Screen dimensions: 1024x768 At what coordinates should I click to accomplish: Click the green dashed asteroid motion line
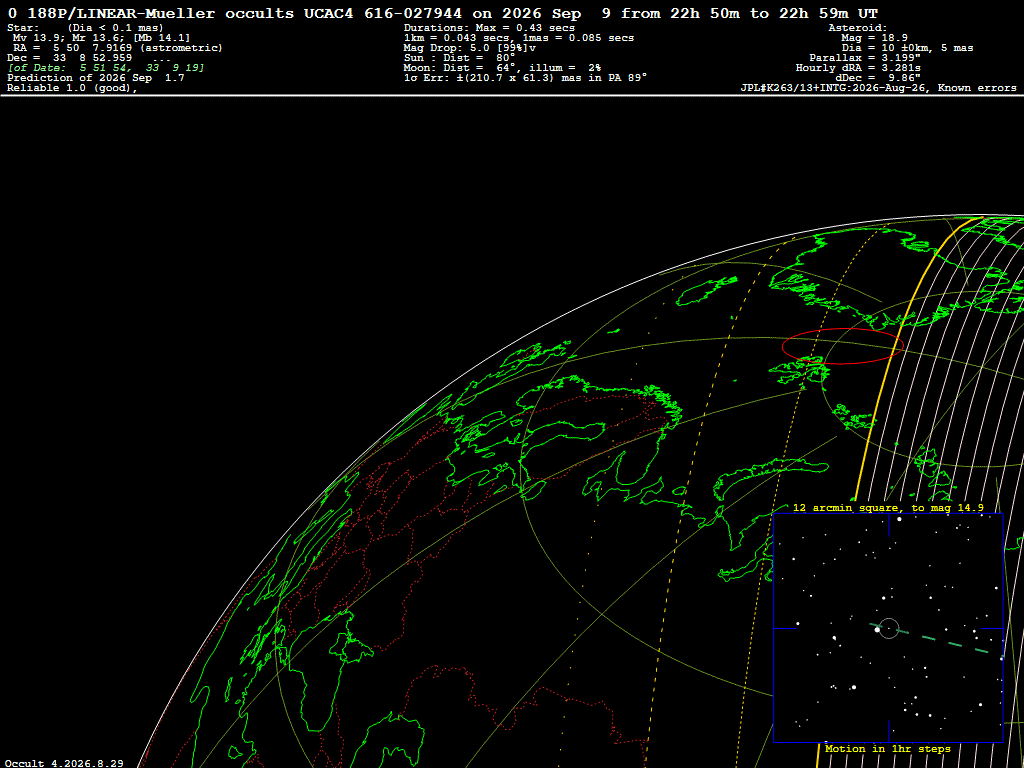[937, 639]
